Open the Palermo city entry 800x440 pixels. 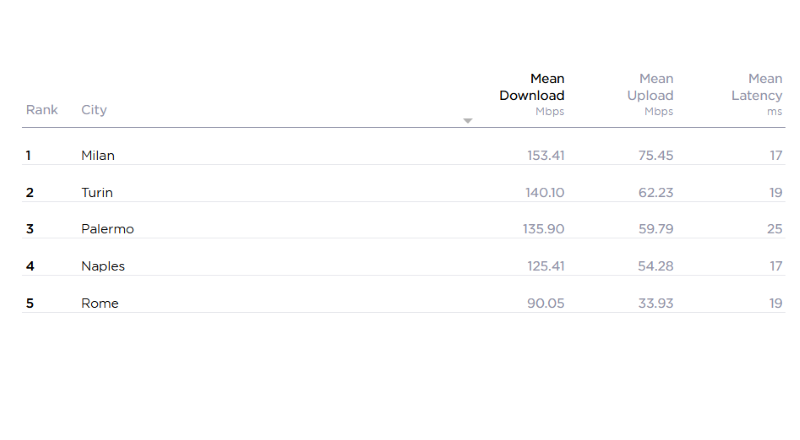[x=107, y=229]
